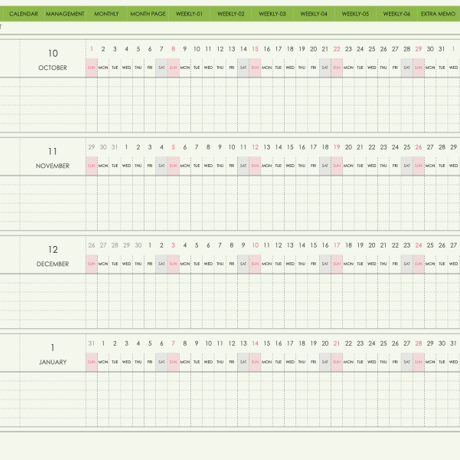This screenshot has width=460, height=460.
Task: Switch to the MONTHLY tab
Action: [106, 14]
